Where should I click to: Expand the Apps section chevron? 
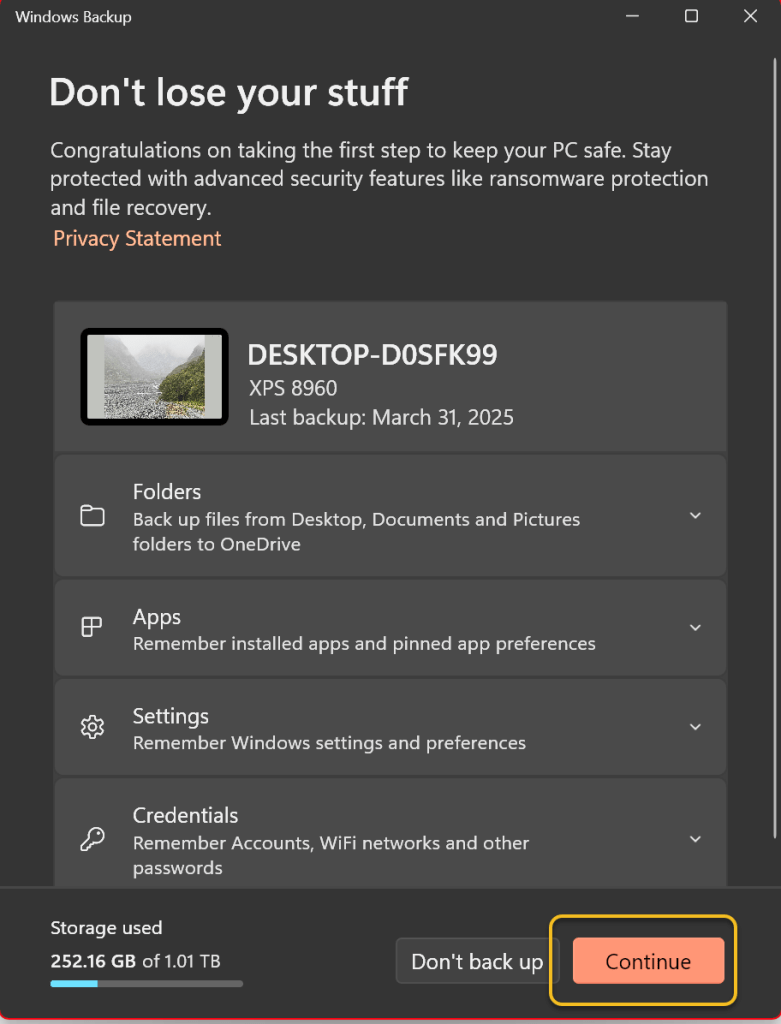[x=695, y=628]
